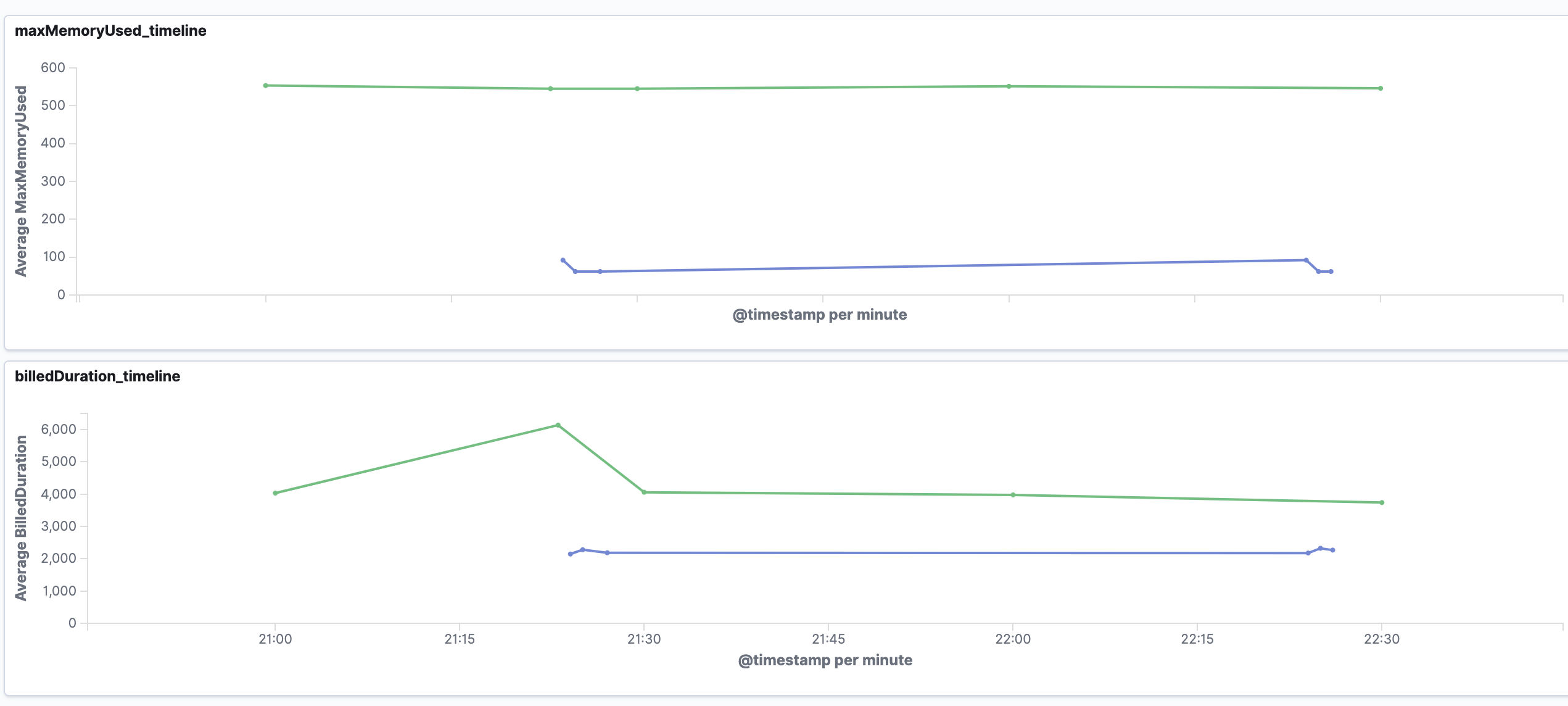The height and width of the screenshot is (706, 1568).
Task: Click the first green memory data point near 550
Action: pos(266,86)
